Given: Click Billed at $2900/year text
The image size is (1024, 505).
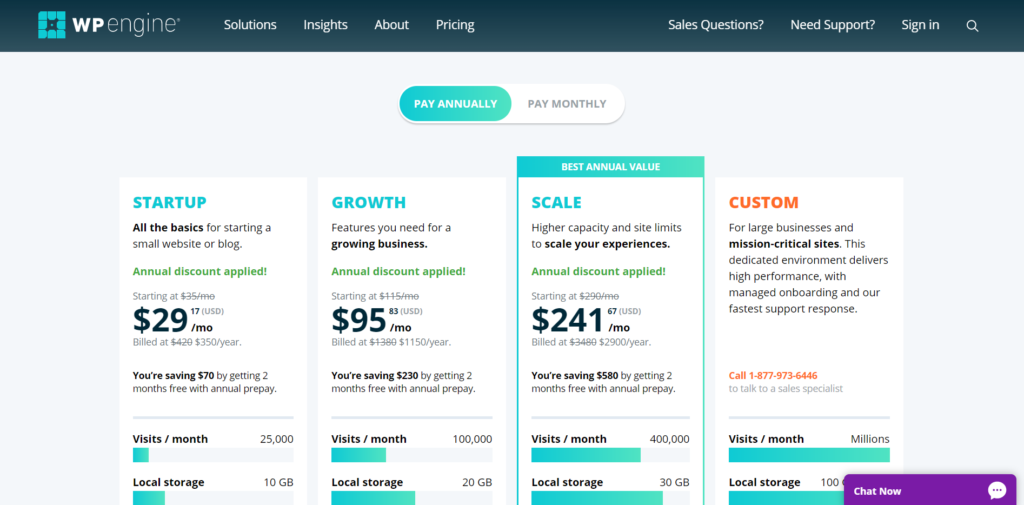Looking at the screenshot, I should (x=591, y=342).
